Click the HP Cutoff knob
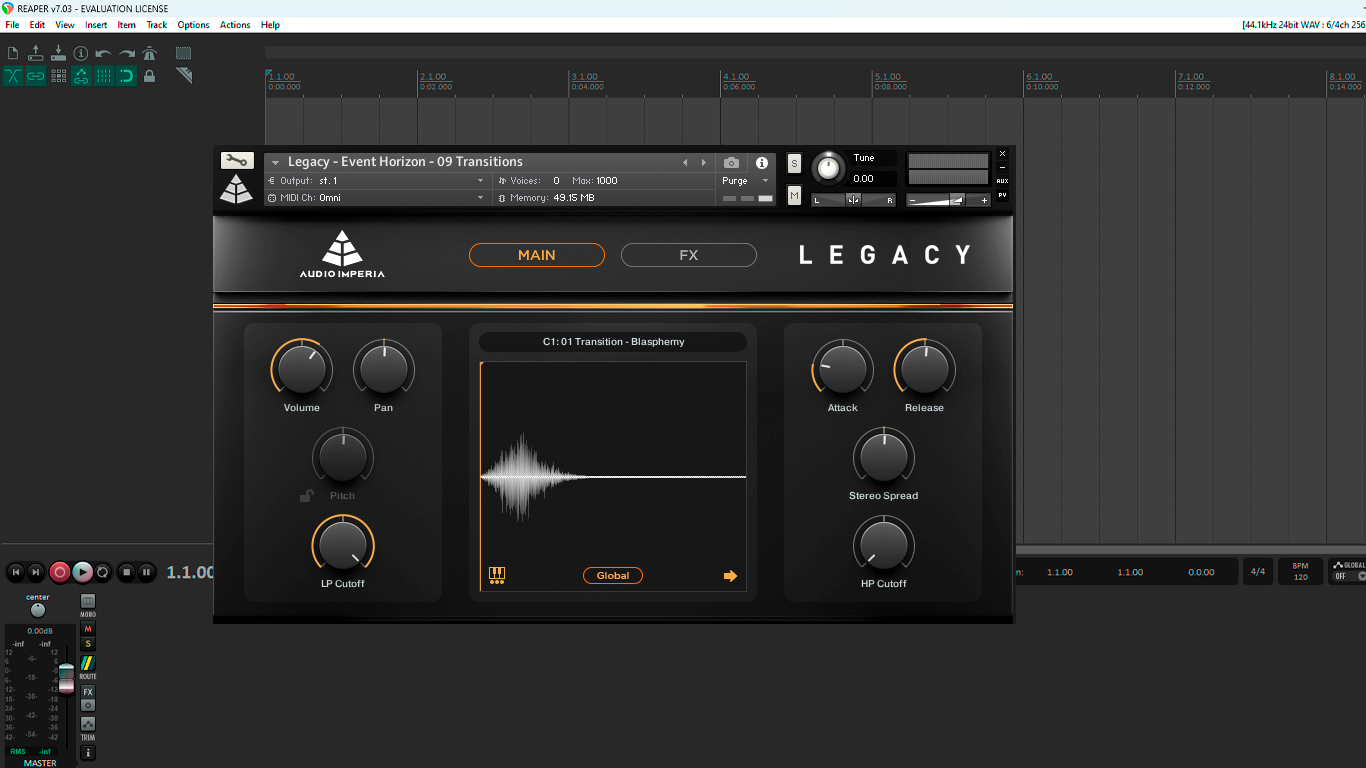 [884, 545]
